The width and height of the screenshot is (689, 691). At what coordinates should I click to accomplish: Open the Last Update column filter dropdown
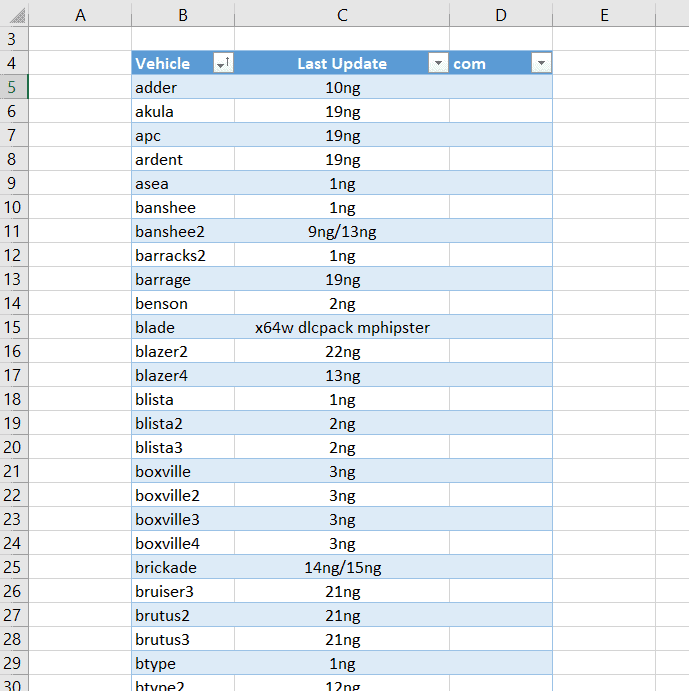point(438,63)
